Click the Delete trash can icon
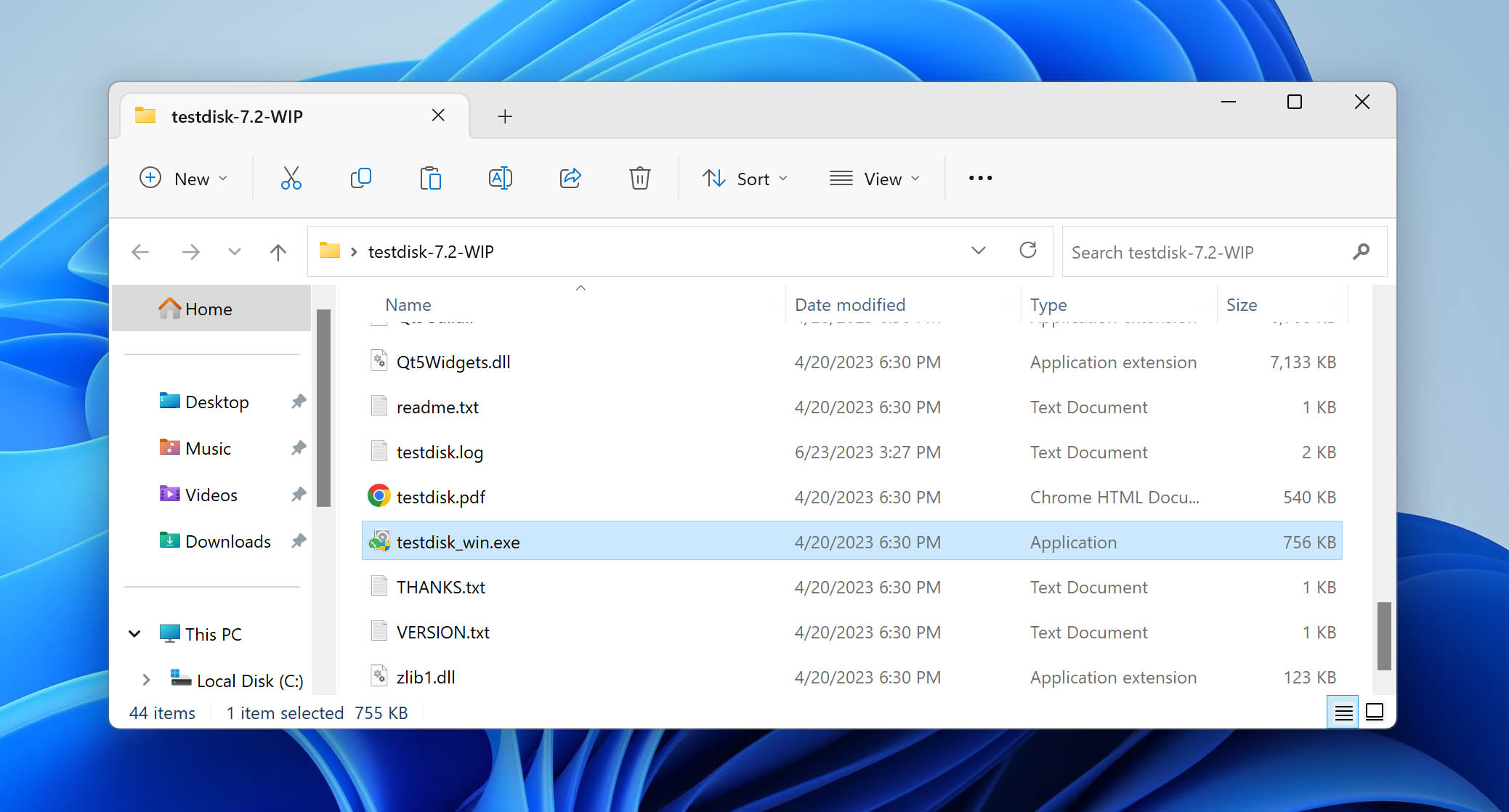Viewport: 1509px width, 812px height. point(640,178)
